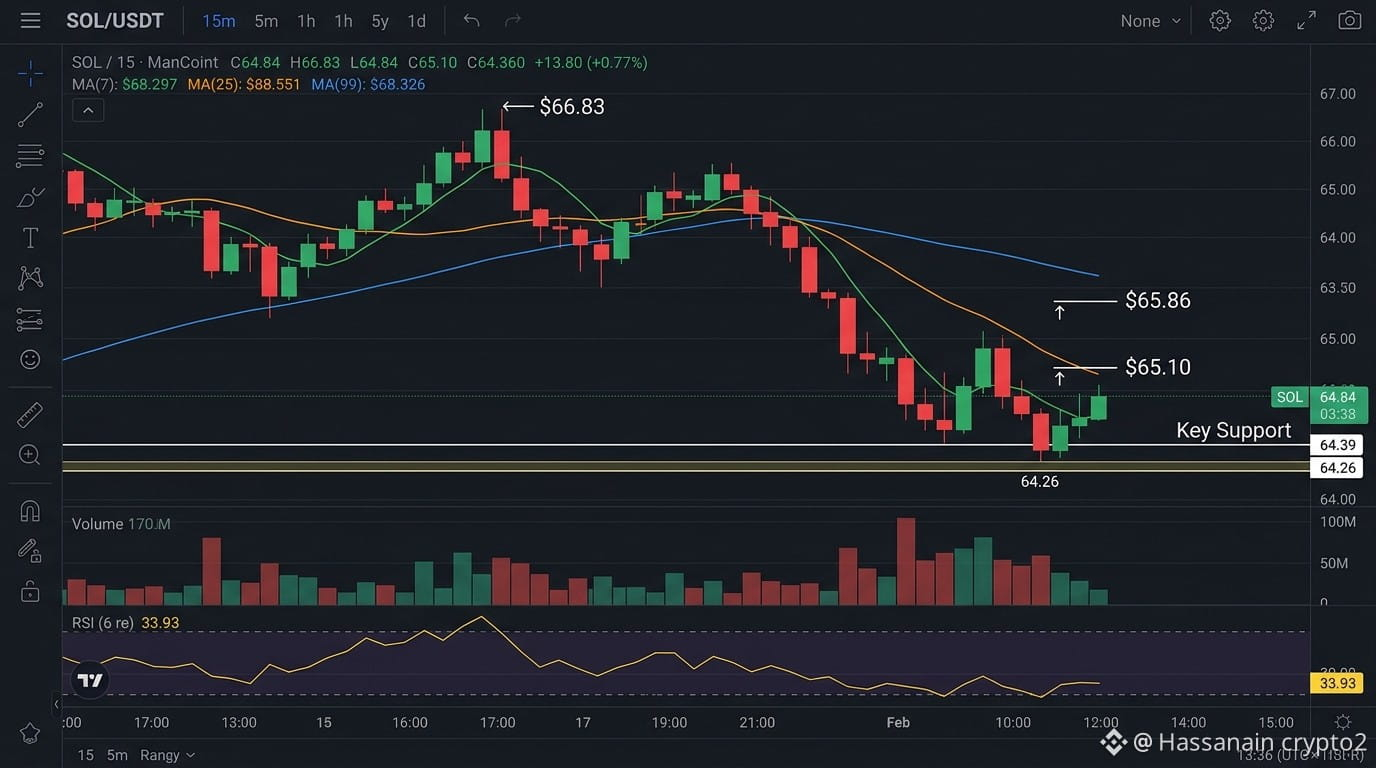Open the emoji sticker tool
Image resolution: width=1376 pixels, height=768 pixels.
click(30, 359)
